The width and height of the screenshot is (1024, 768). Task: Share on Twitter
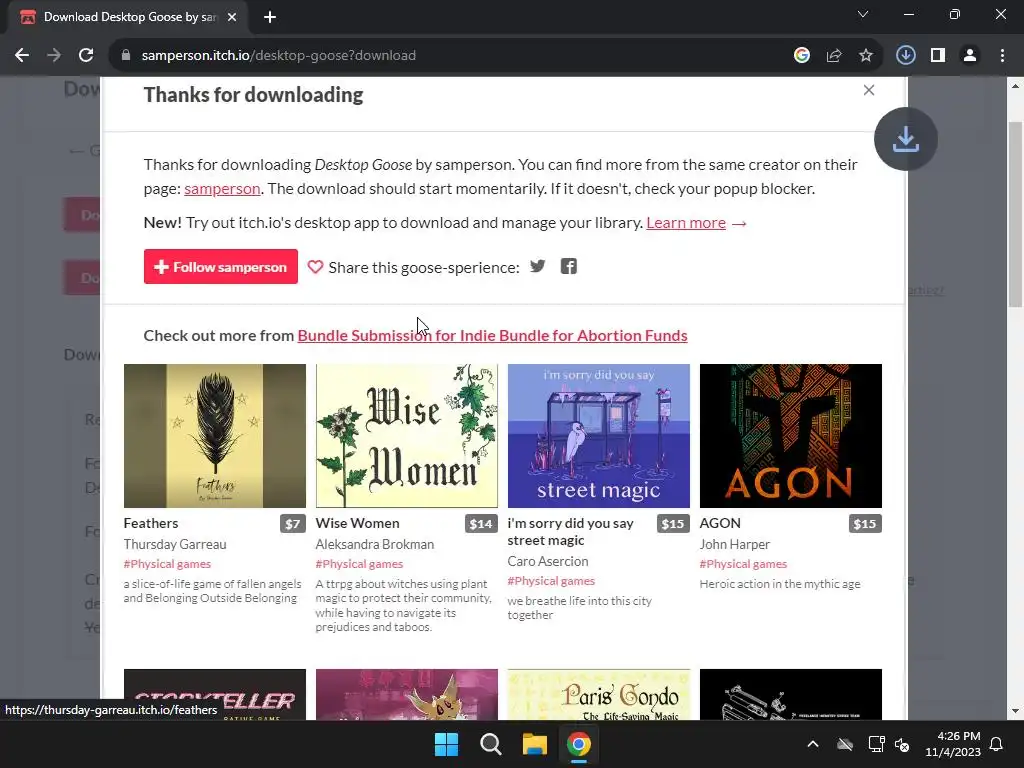[537, 266]
